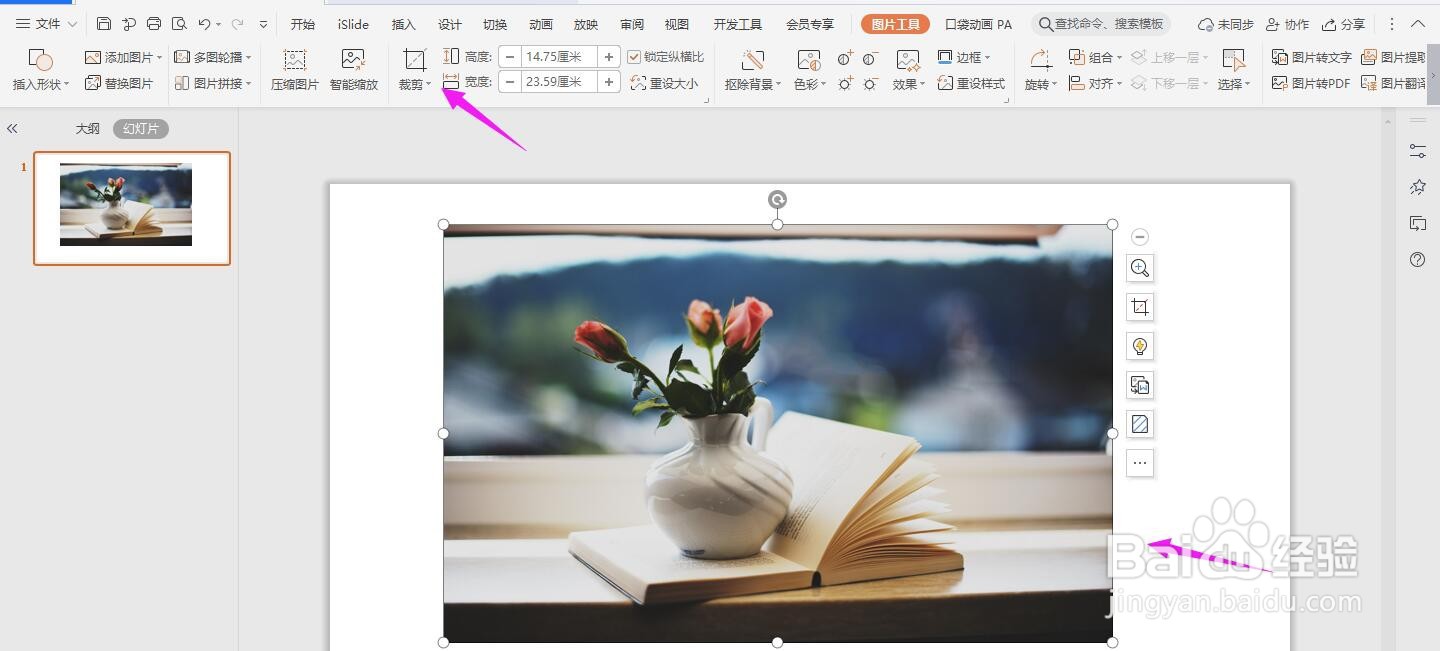Click the Smart Zoom (智能缩放) icon

click(x=353, y=60)
